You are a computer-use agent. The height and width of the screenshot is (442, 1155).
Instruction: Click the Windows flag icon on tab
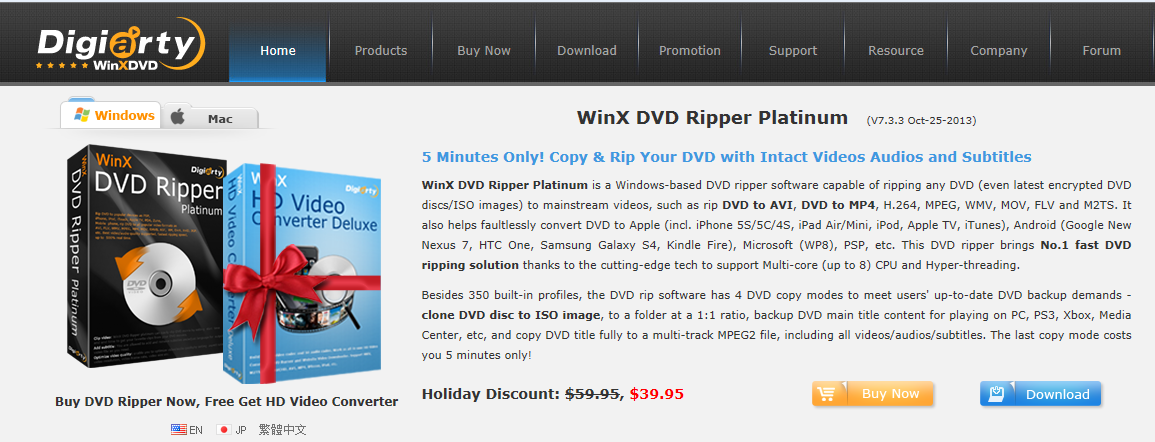point(82,115)
